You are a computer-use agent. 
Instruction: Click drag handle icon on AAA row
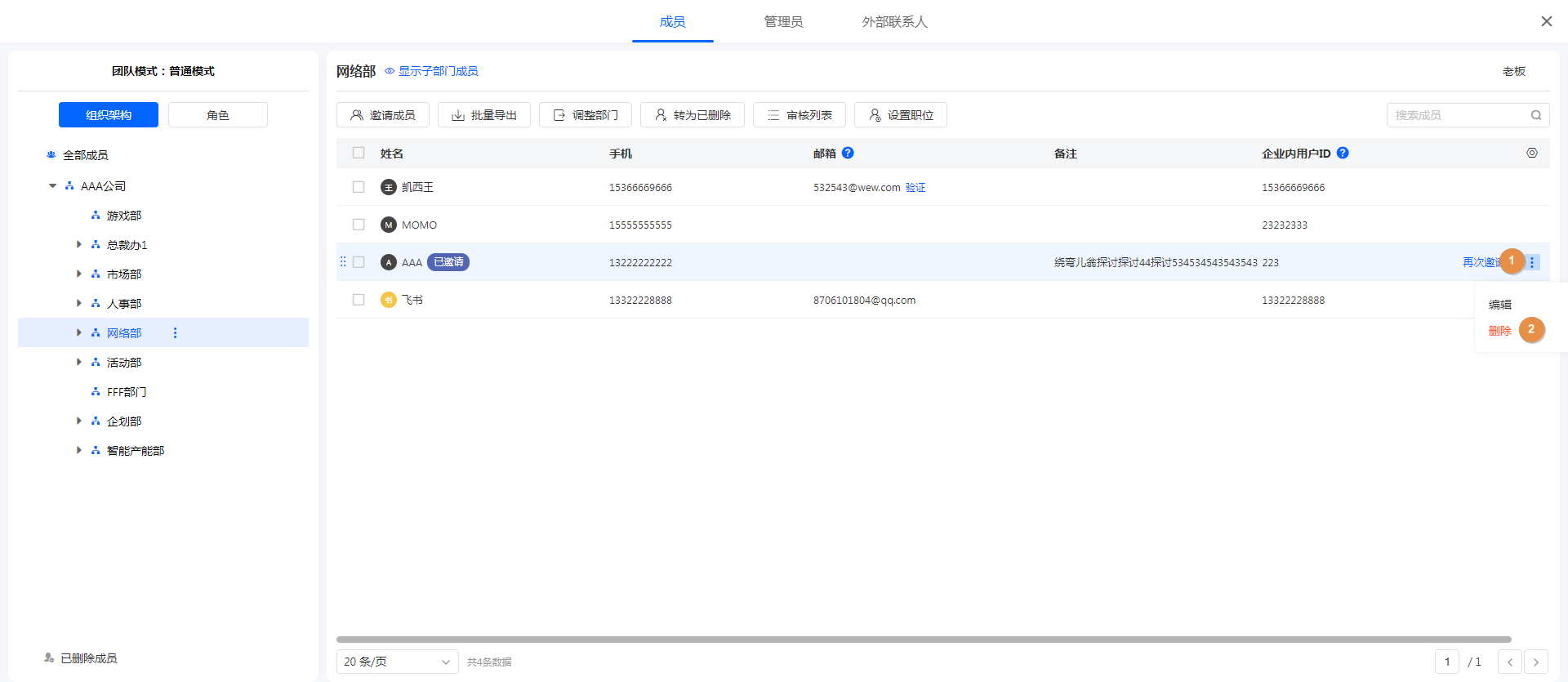click(343, 262)
